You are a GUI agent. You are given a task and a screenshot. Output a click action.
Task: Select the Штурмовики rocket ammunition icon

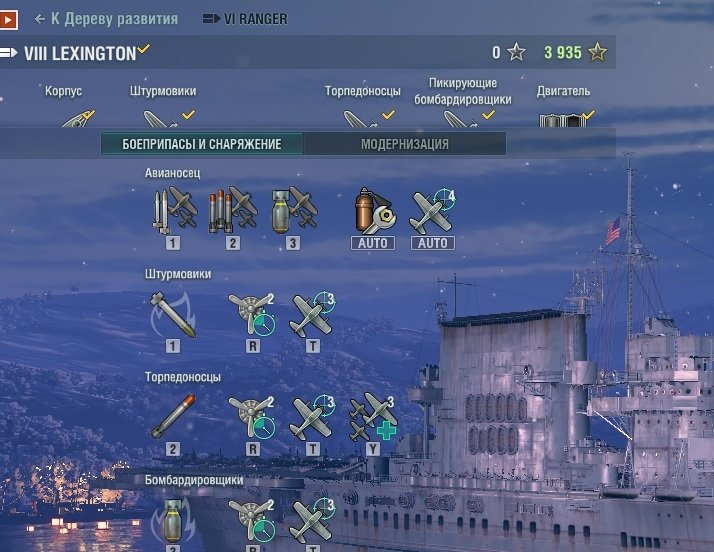click(x=173, y=315)
